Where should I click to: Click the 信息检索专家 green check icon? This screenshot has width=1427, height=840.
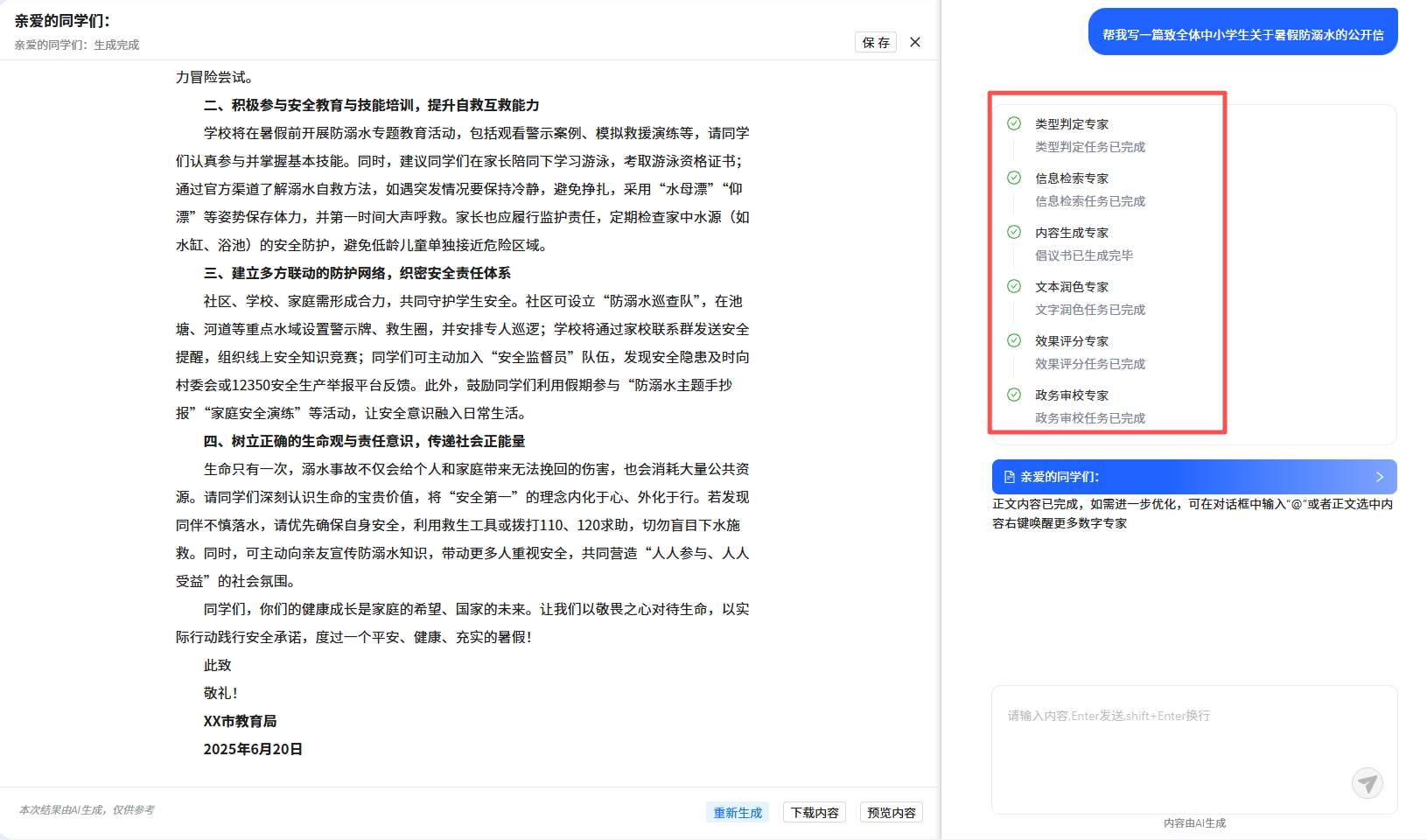1014,178
